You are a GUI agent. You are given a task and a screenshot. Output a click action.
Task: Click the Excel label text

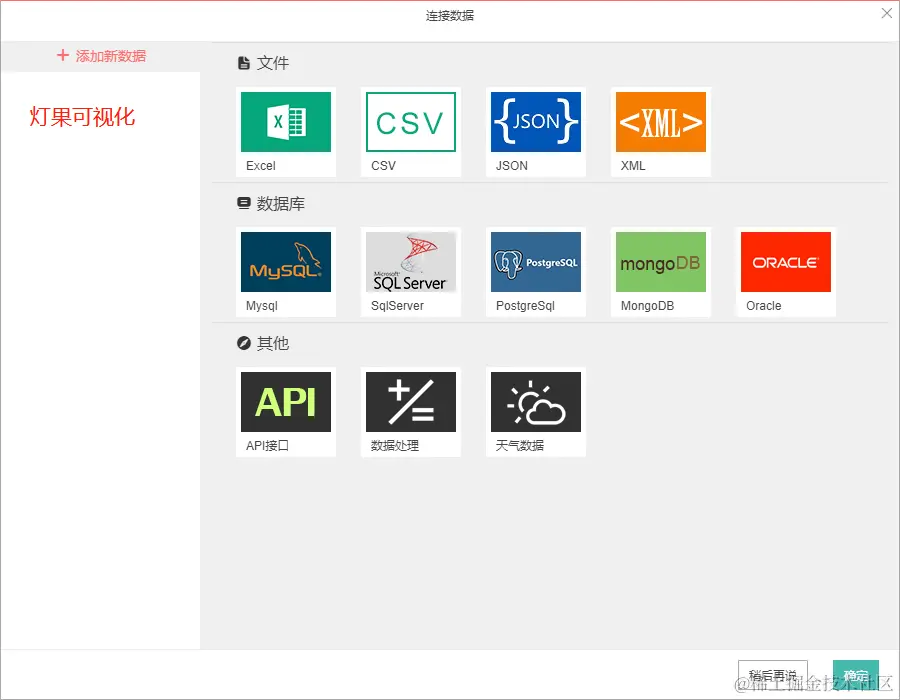pos(261,166)
